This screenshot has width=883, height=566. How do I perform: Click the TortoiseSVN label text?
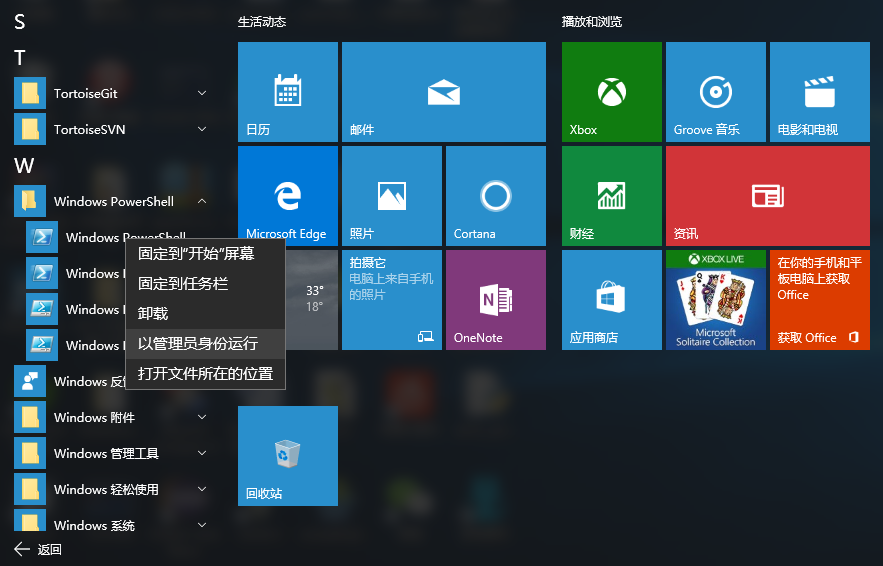[90, 130]
